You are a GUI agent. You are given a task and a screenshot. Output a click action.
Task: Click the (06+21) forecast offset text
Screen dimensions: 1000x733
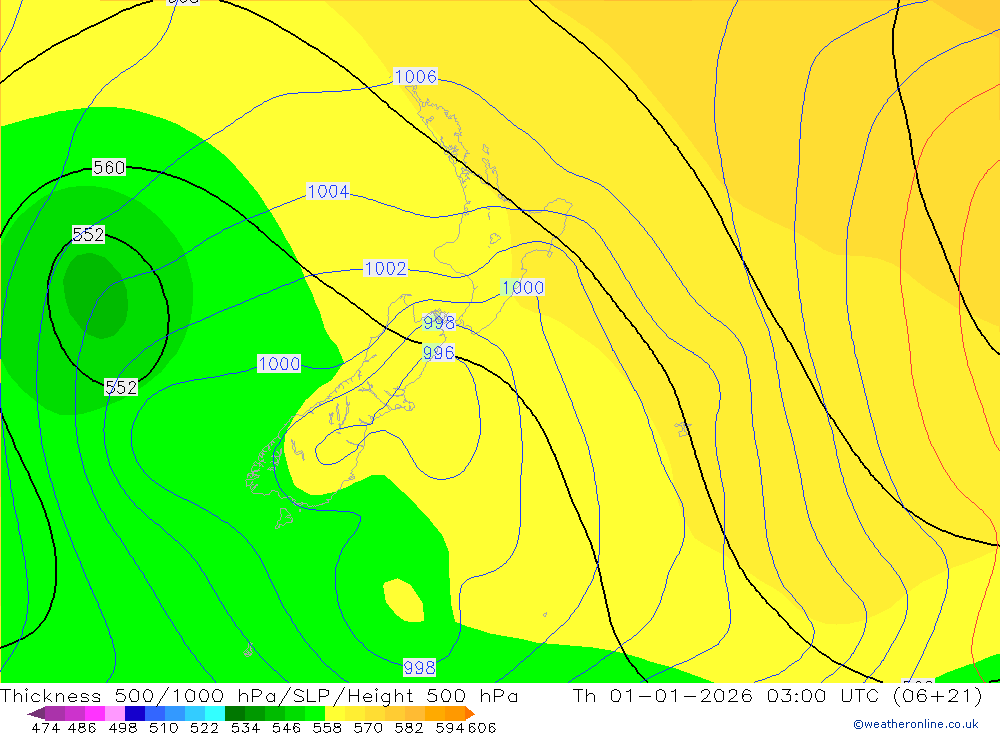pos(937,695)
